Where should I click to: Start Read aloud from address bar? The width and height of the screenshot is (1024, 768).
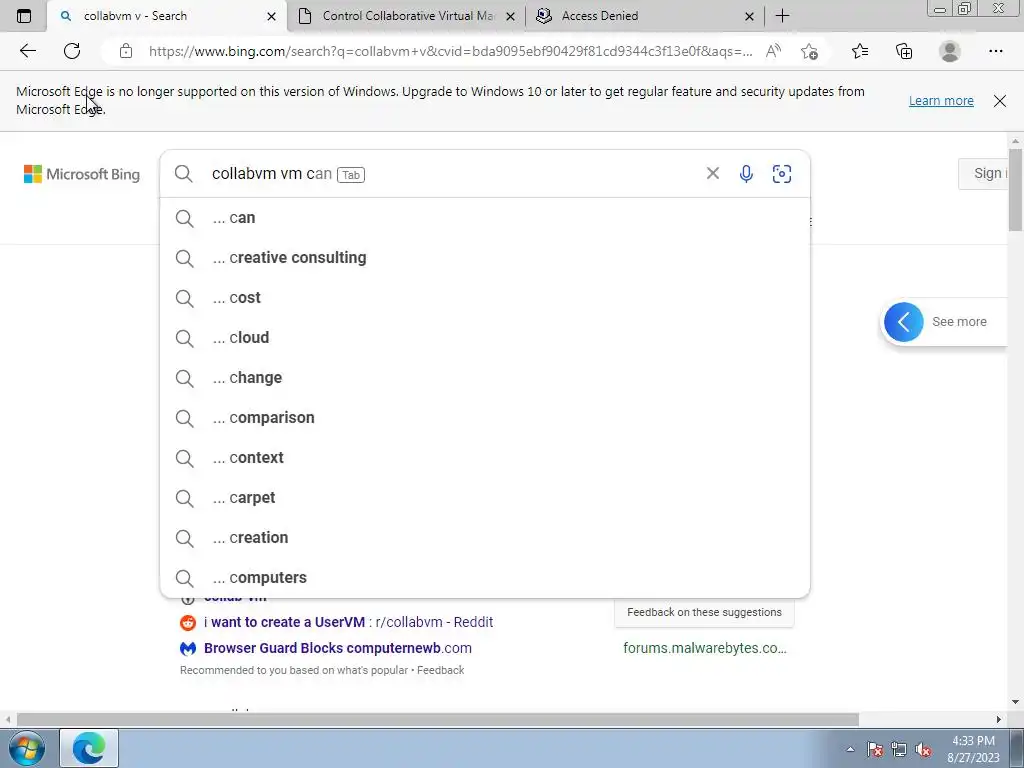click(773, 51)
